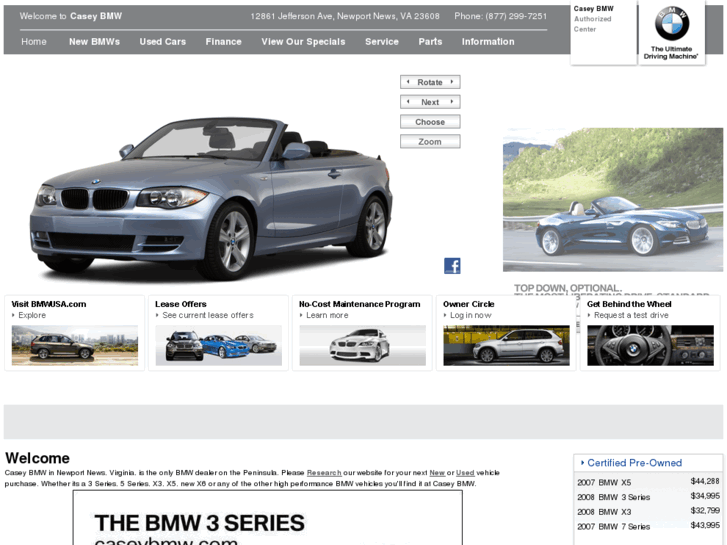
Task: Click the Zoom button
Action: point(430,141)
